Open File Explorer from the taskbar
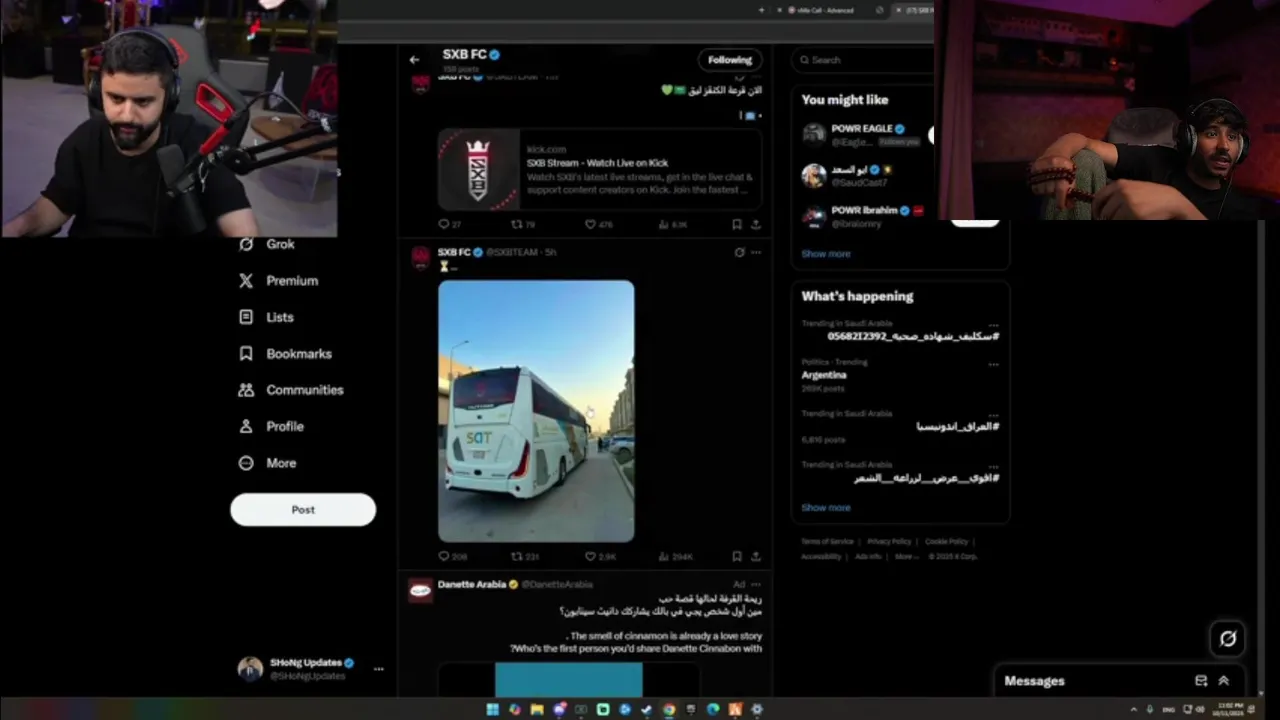Screen dimensions: 1280x720 pos(537,710)
